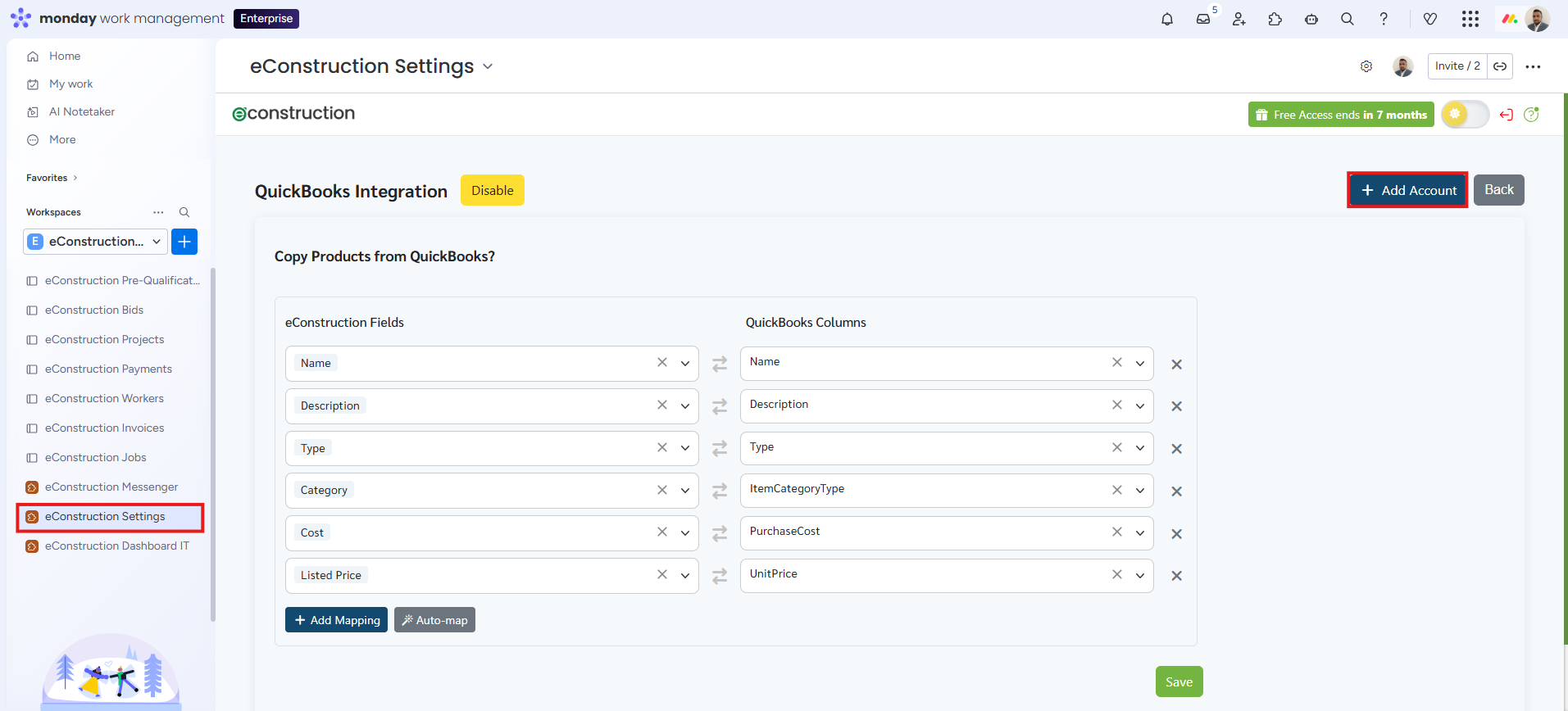Click the yellow Disable button
Screen dimensions: 1568x711
point(492,190)
